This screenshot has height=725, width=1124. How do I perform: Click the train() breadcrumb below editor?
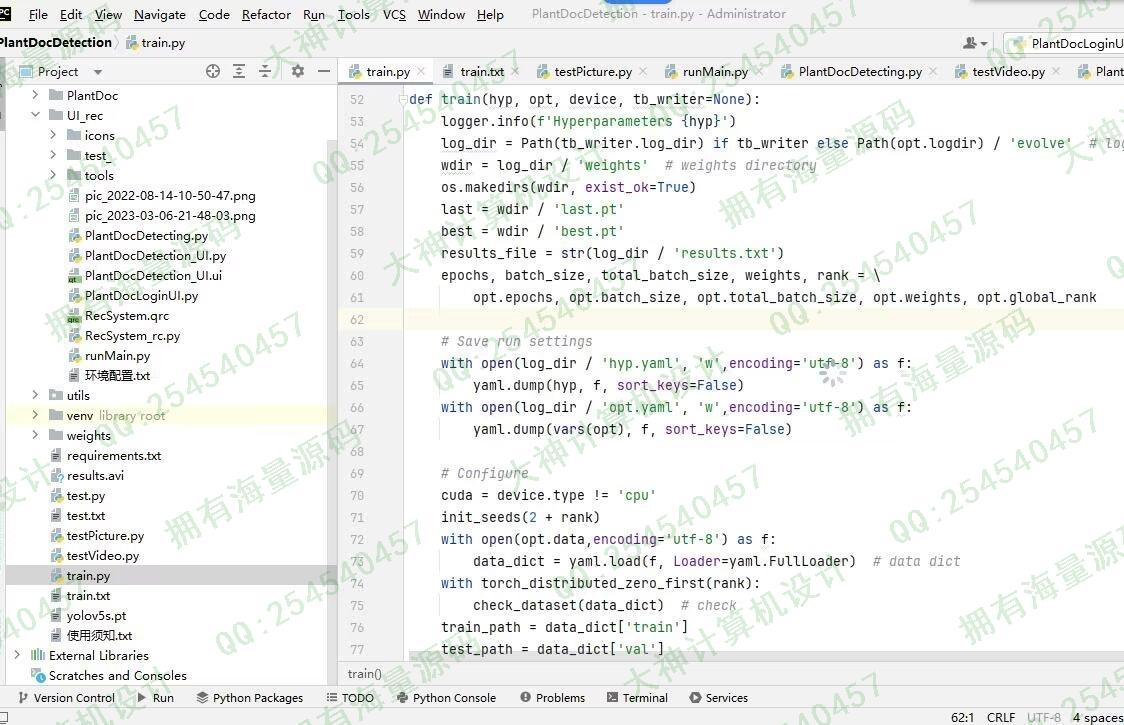coord(364,673)
